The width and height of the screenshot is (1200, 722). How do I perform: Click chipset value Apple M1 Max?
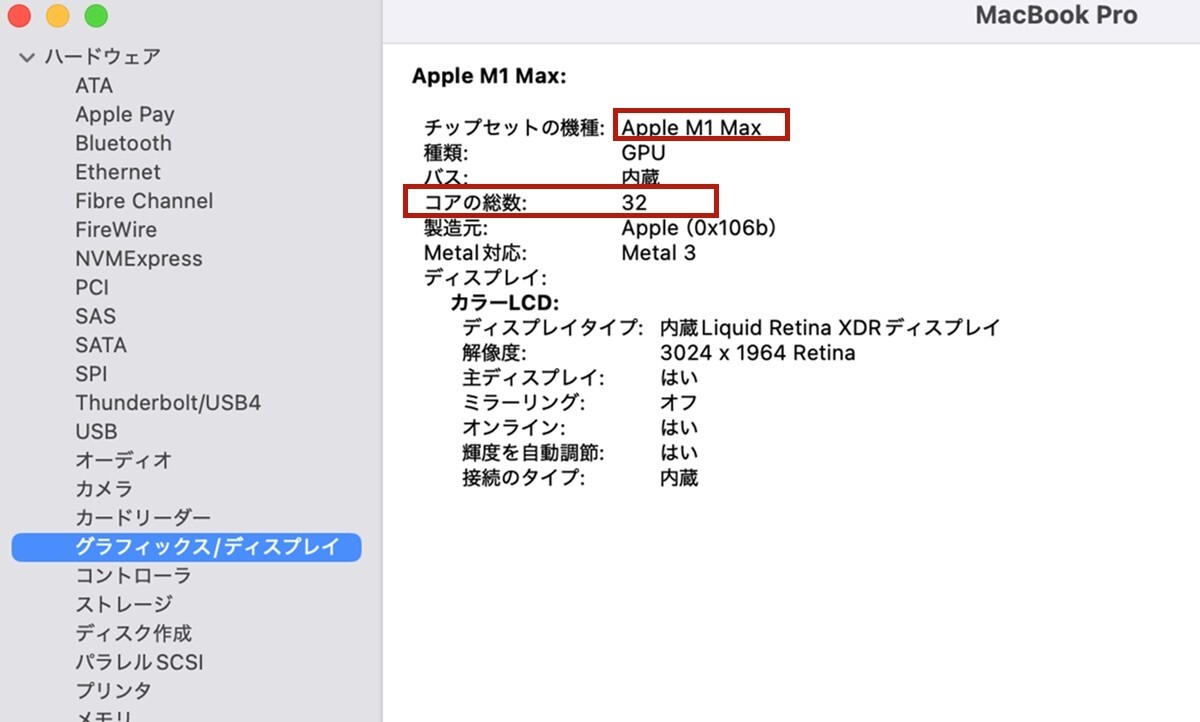tap(691, 128)
